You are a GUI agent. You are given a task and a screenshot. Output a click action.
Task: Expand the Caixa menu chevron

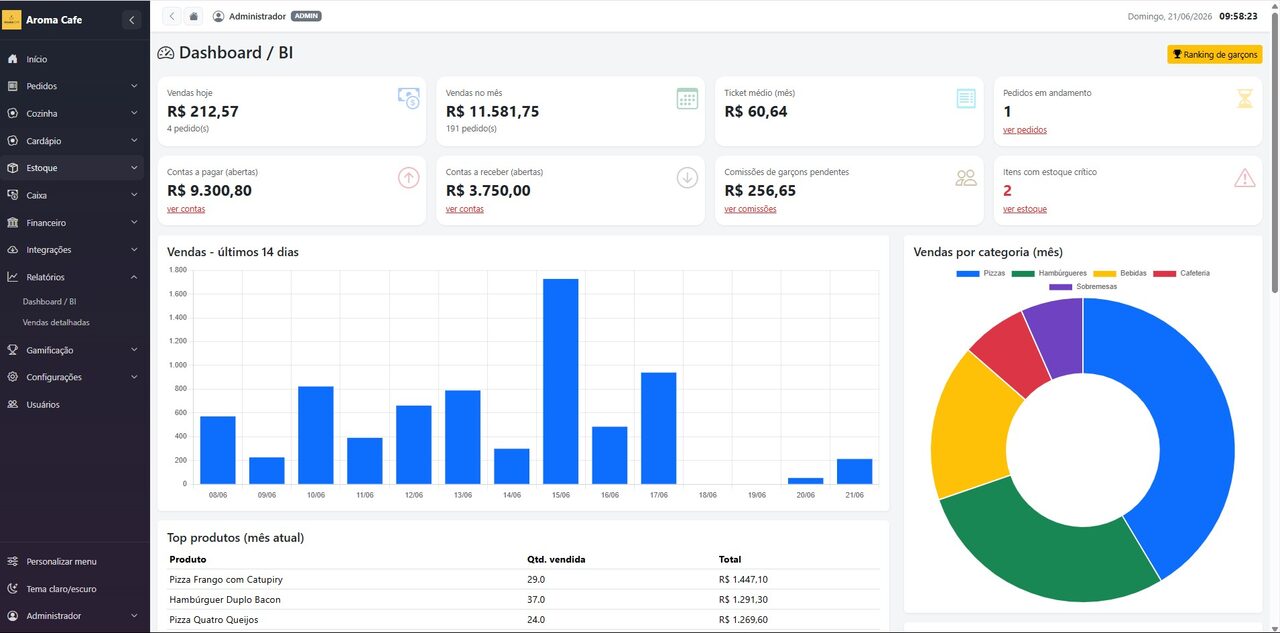(x=134, y=195)
